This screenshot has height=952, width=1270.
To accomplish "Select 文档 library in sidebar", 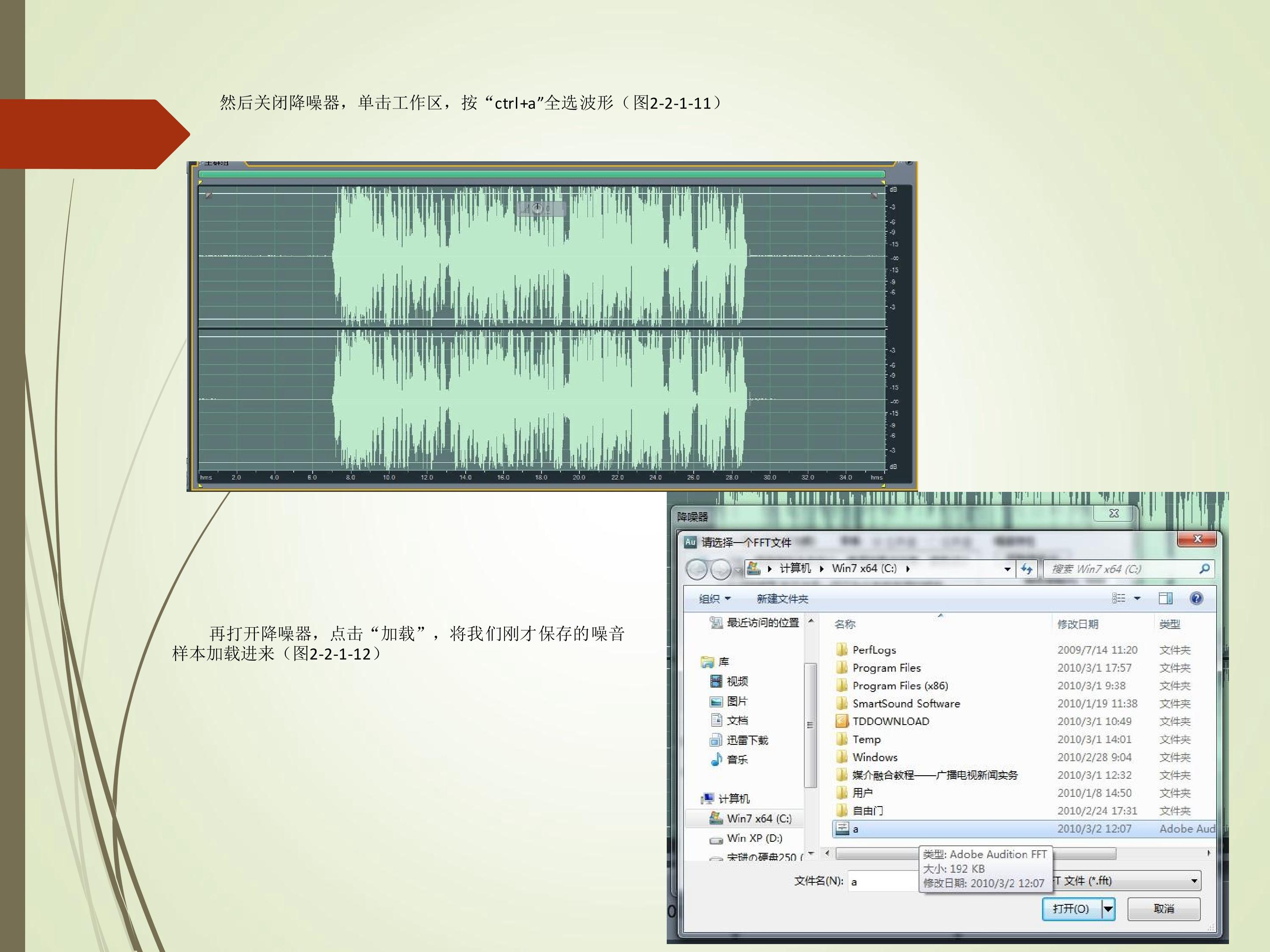I will coord(729,720).
